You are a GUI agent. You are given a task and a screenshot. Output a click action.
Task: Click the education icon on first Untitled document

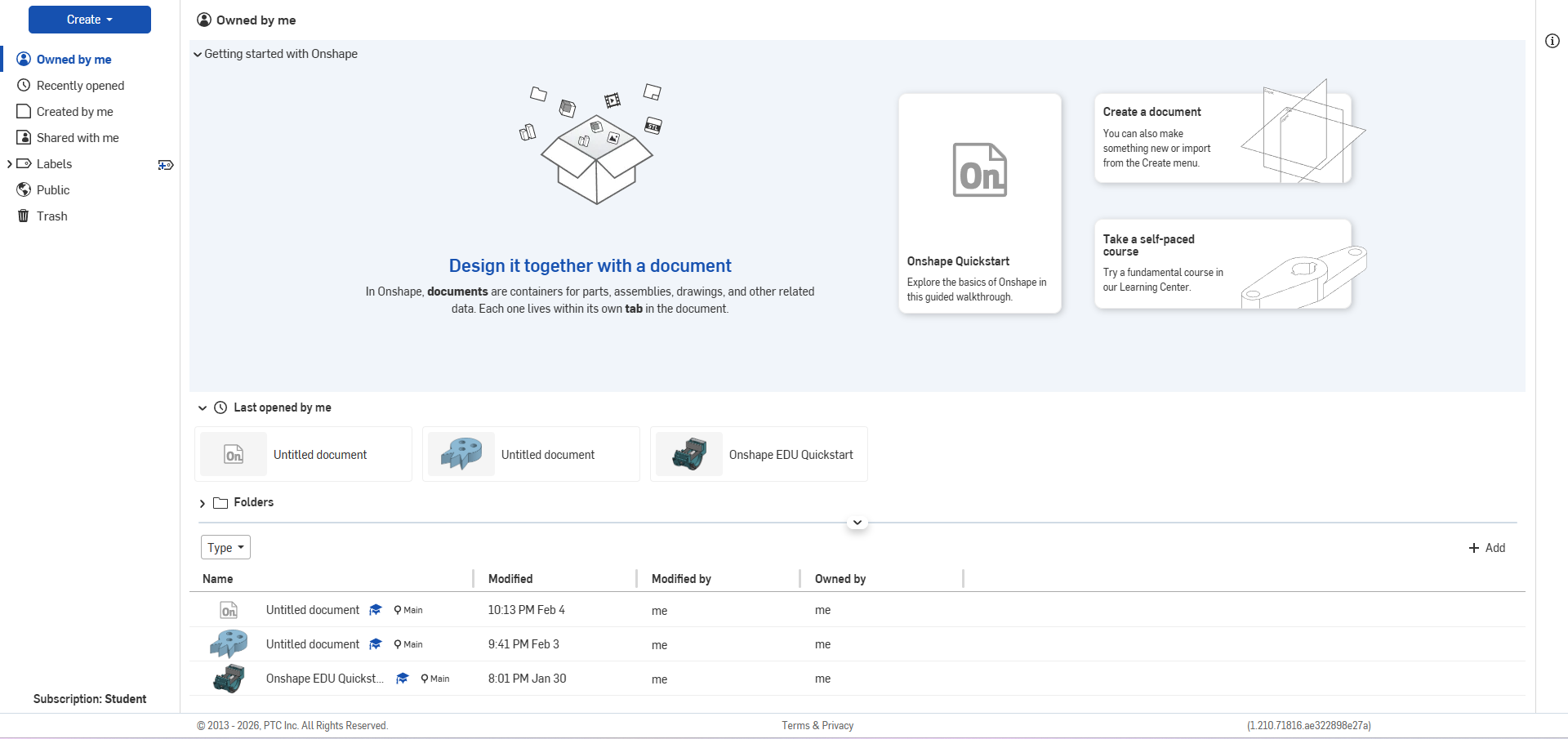(376, 610)
